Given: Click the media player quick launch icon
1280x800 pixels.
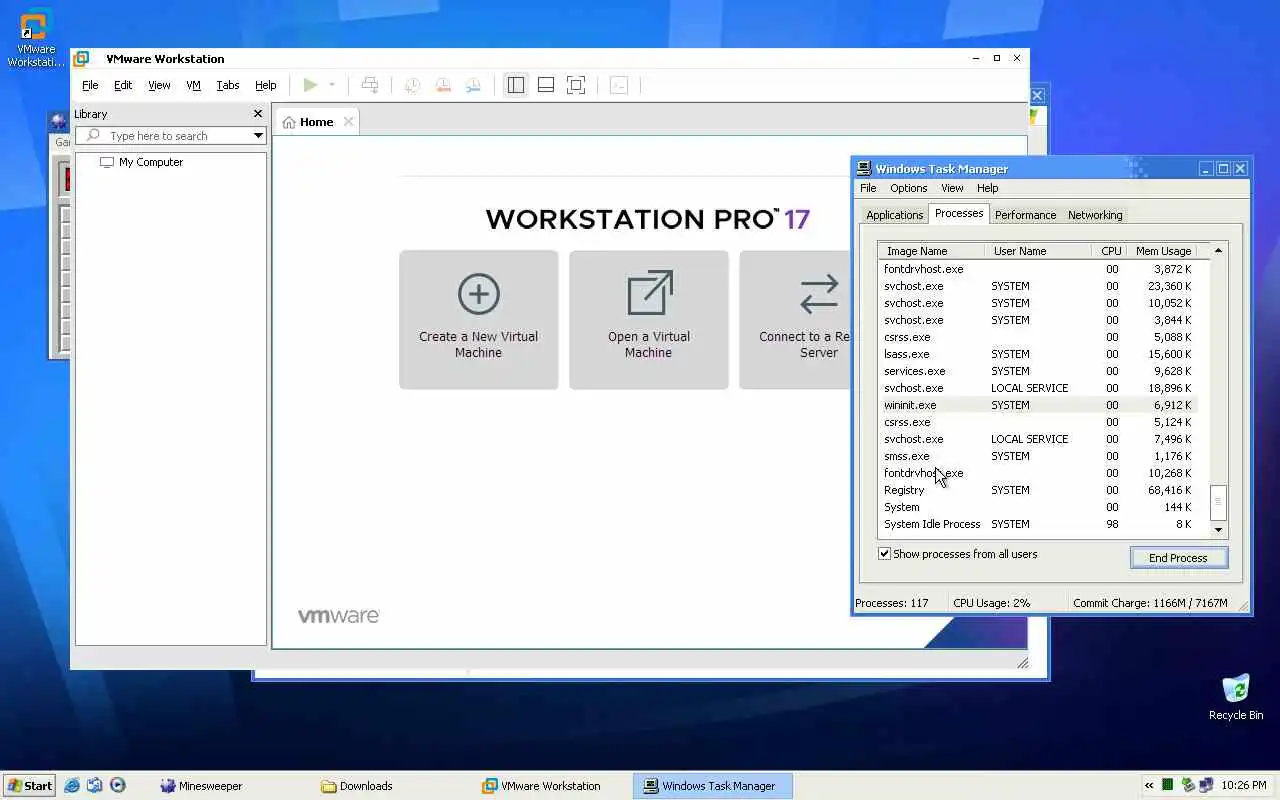Looking at the screenshot, I should pyautogui.click(x=118, y=786).
